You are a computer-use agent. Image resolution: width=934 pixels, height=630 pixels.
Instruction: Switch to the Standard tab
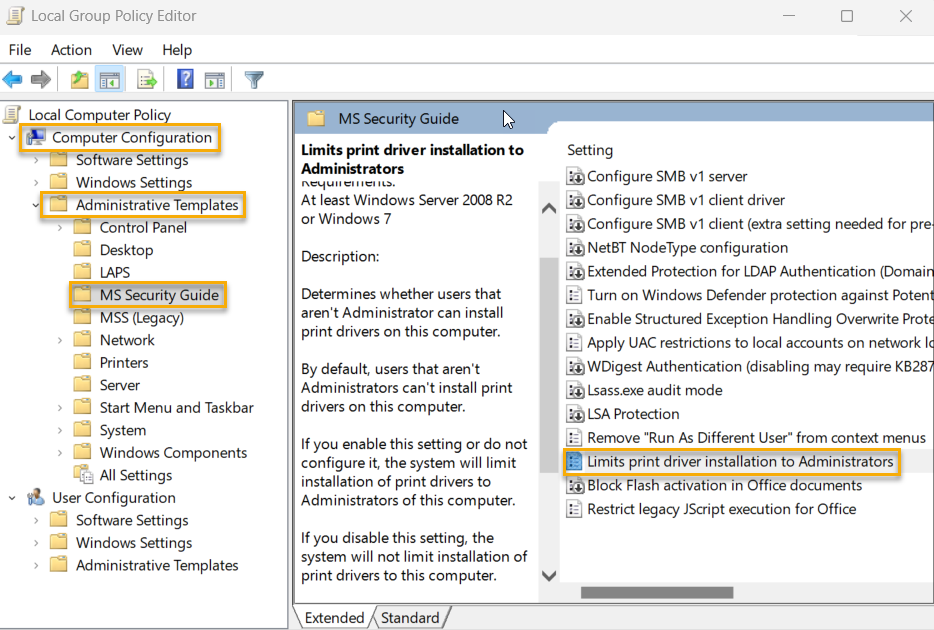pyautogui.click(x=410, y=618)
